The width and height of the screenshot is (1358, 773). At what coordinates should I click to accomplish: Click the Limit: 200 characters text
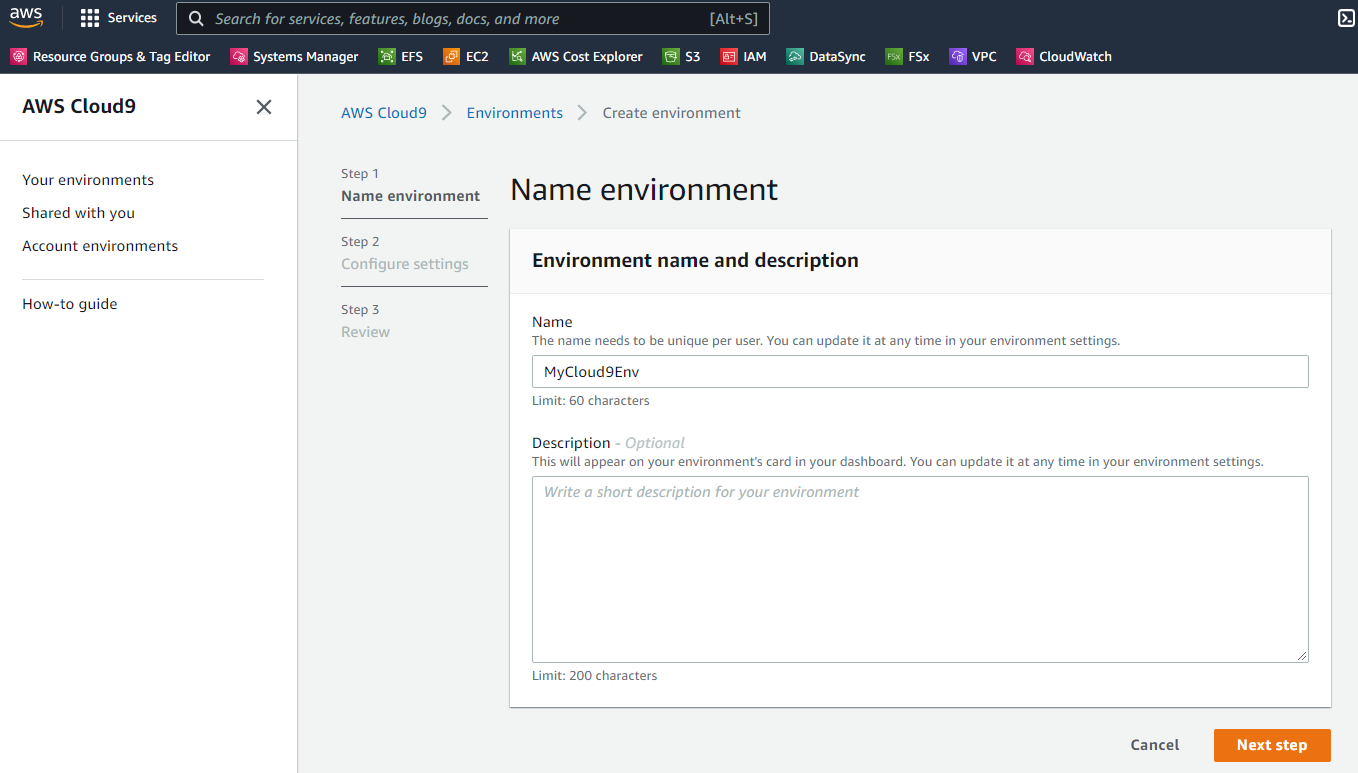point(595,676)
